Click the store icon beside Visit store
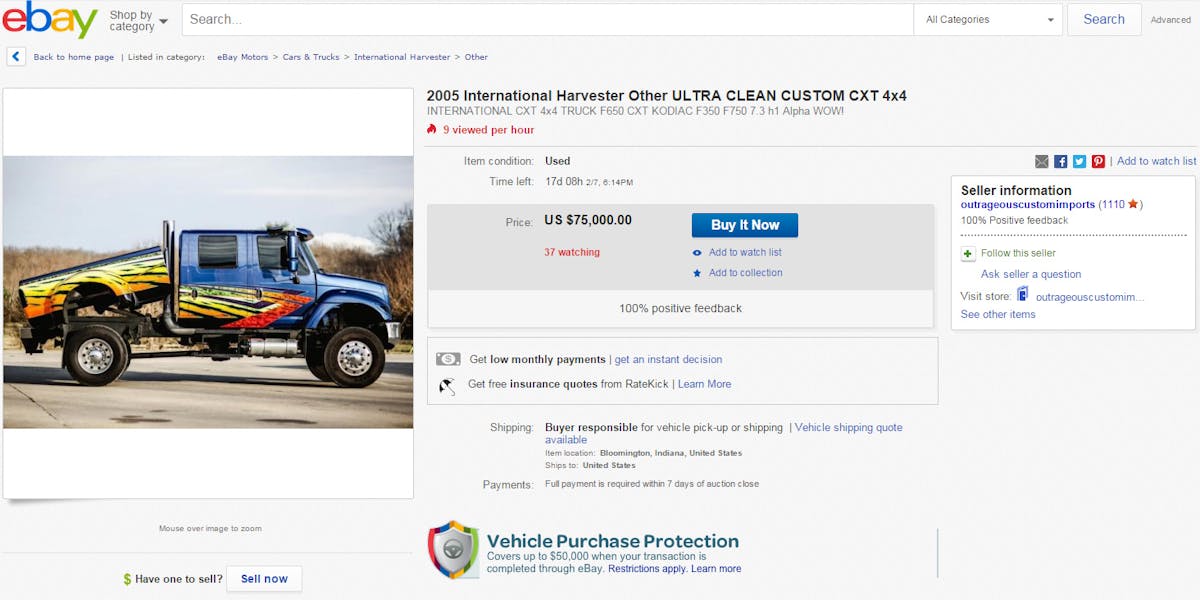This screenshot has width=1200, height=600. [x=1023, y=295]
